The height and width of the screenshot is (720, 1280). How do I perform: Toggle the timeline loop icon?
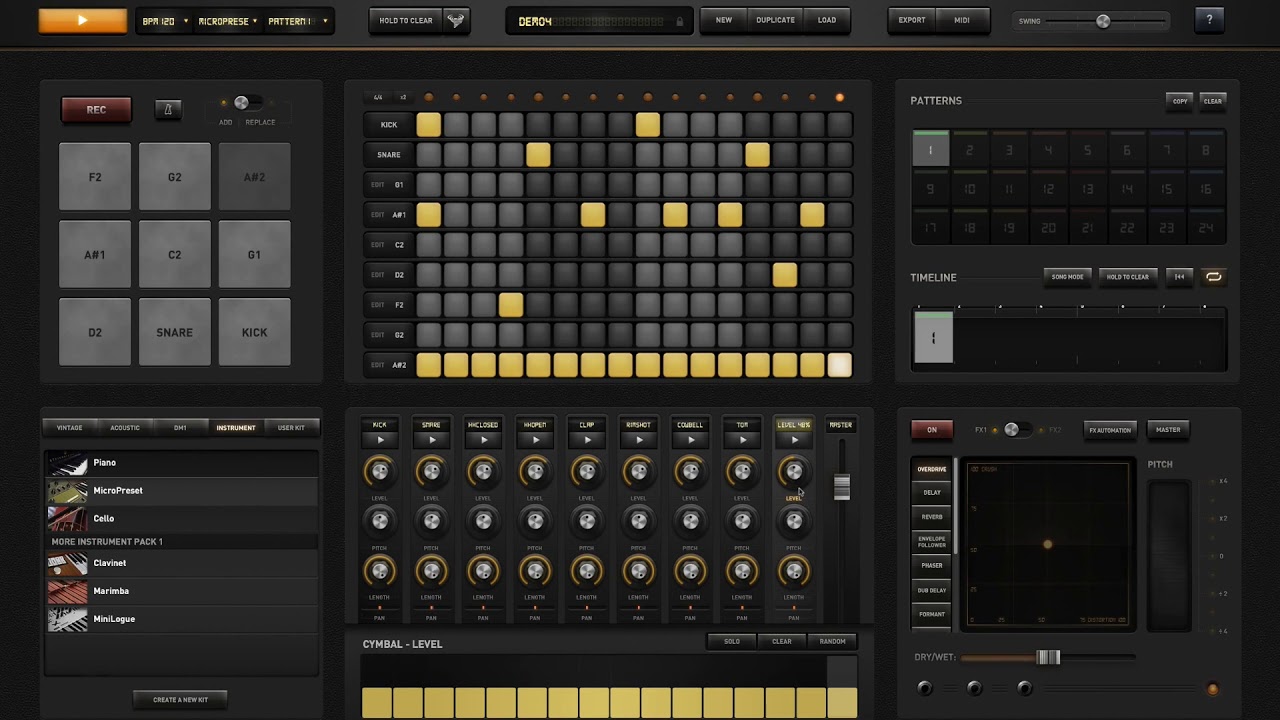[x=1213, y=277]
